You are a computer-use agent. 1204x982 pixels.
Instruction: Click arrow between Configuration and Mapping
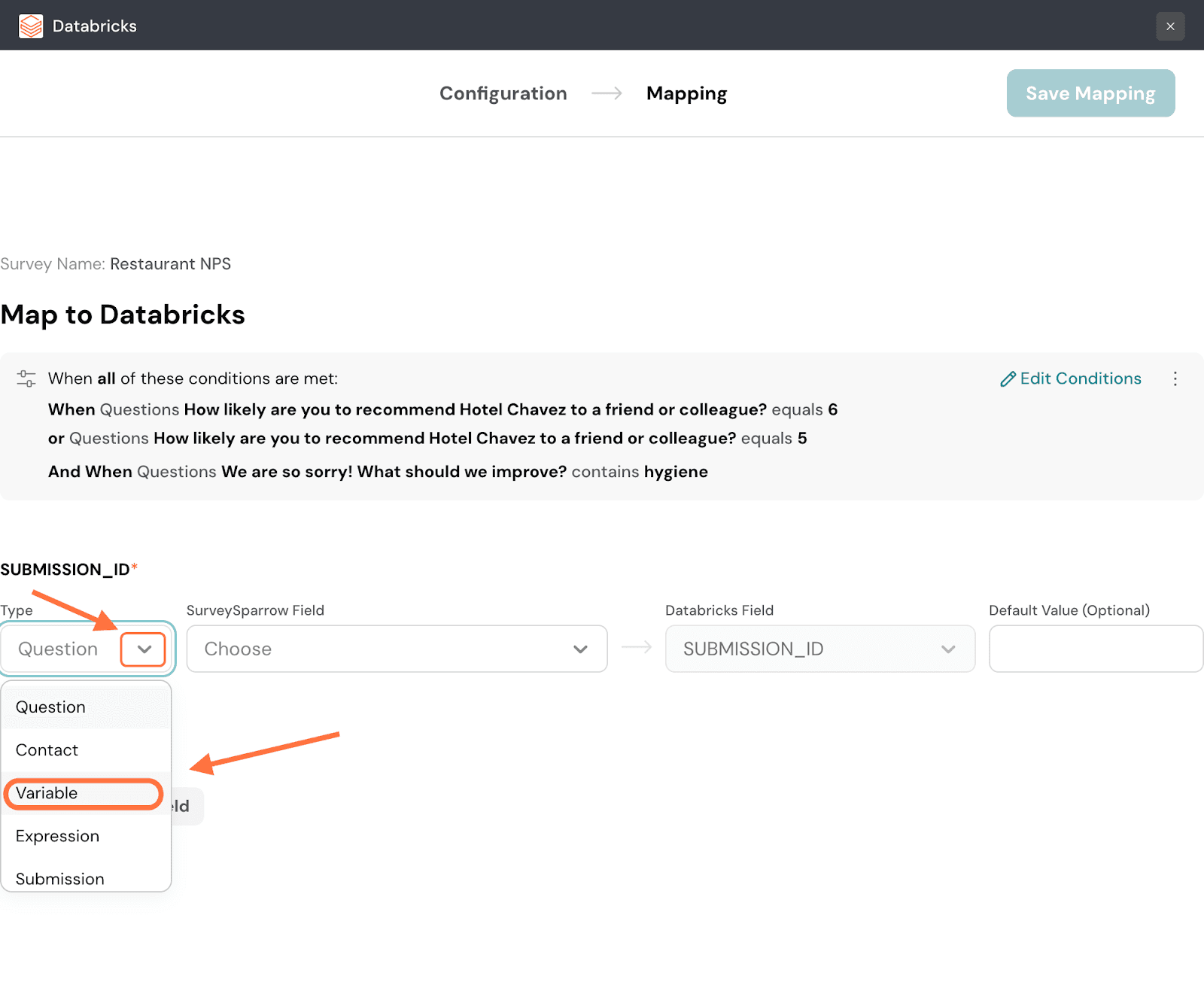pyautogui.click(x=607, y=93)
